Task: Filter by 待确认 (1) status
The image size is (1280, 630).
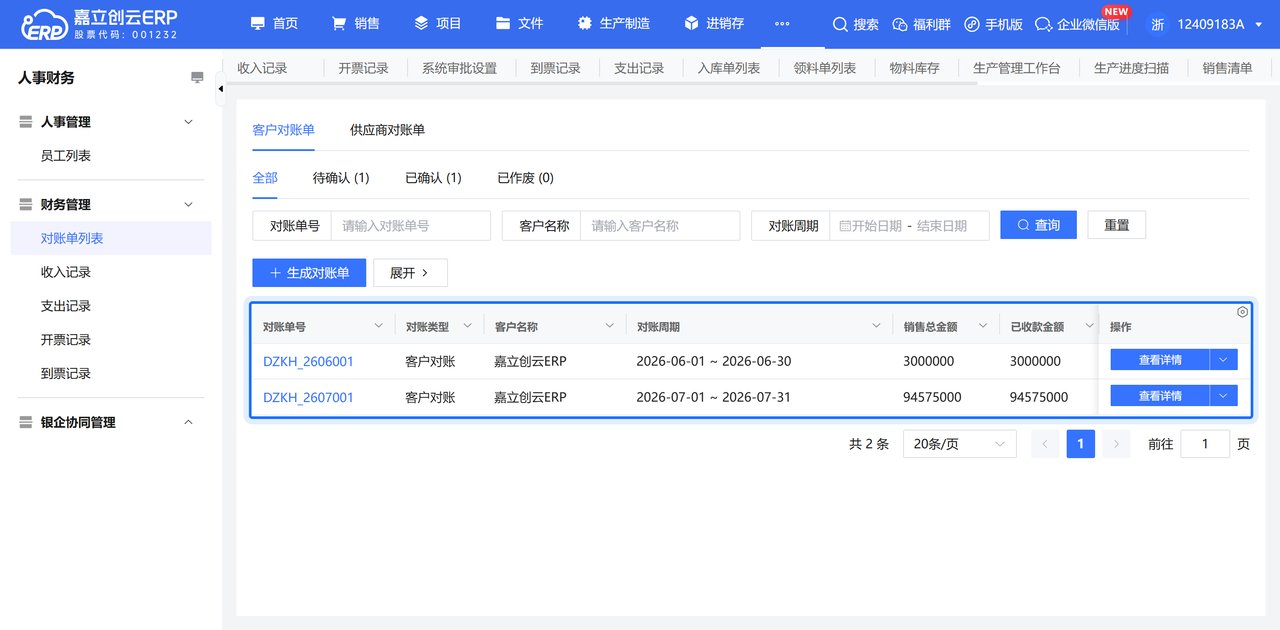Action: point(341,178)
